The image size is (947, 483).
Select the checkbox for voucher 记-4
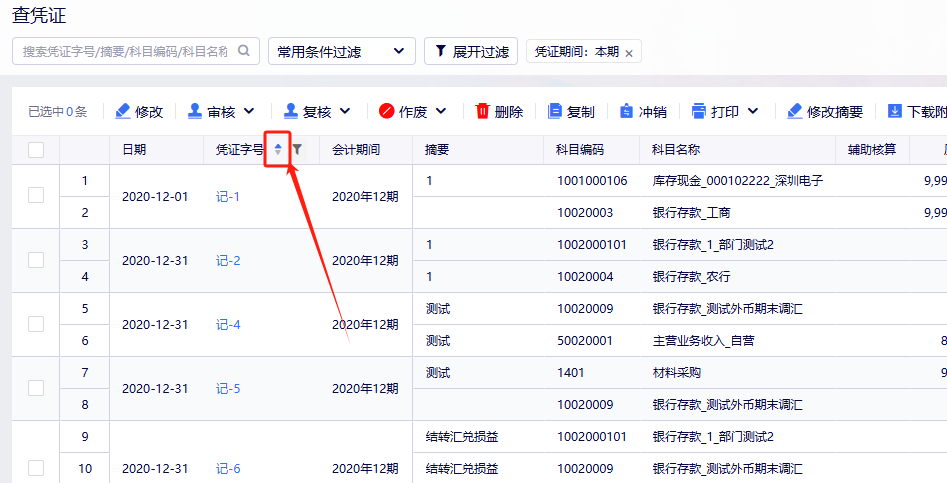point(36,324)
